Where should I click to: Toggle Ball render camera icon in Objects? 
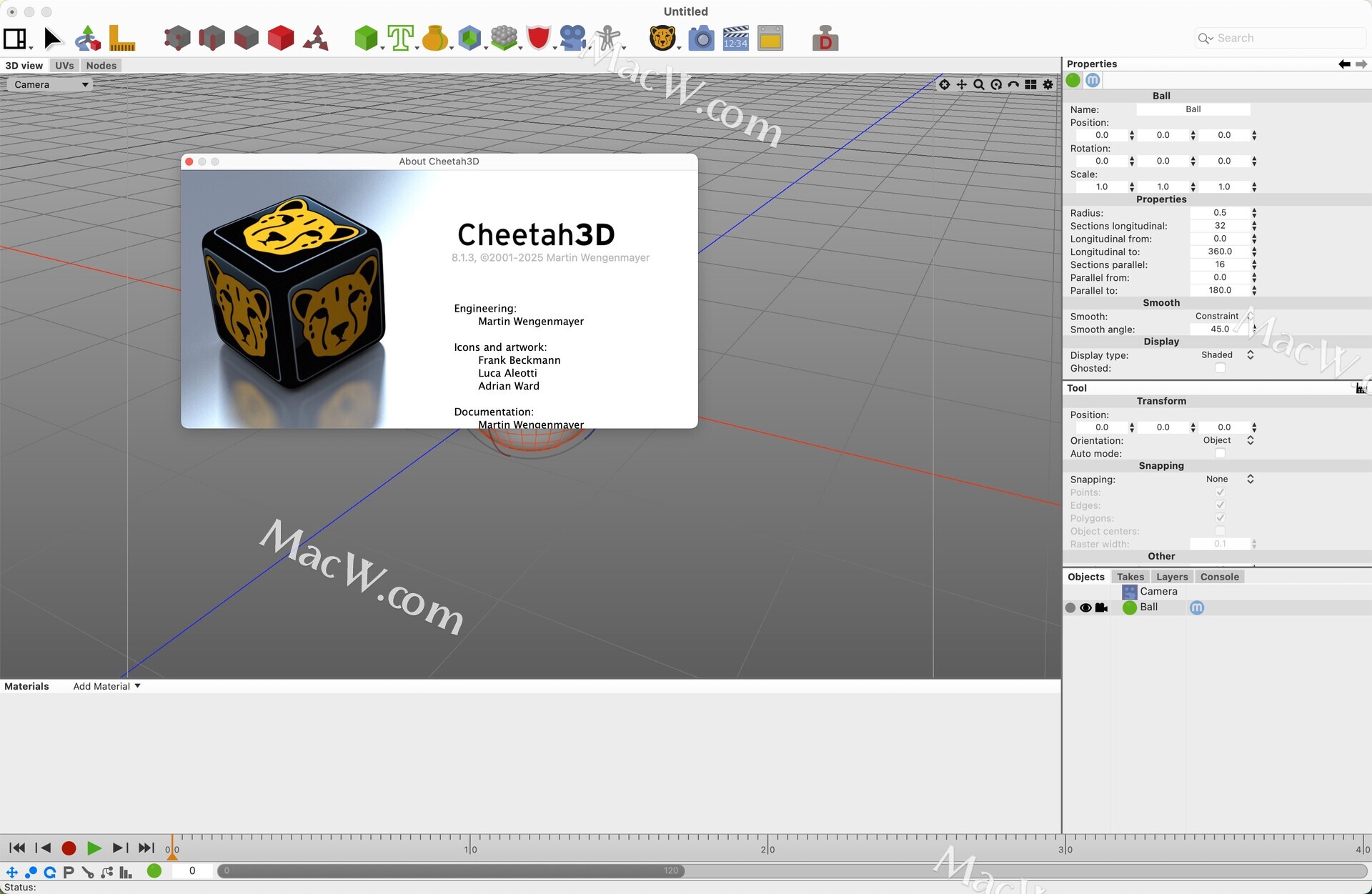click(x=1101, y=607)
